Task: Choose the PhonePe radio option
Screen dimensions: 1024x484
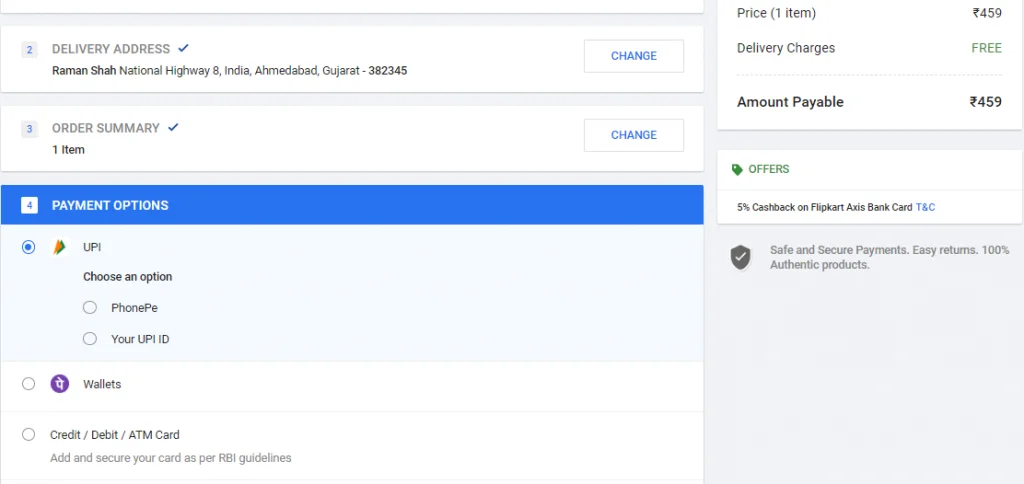Action: pos(90,308)
